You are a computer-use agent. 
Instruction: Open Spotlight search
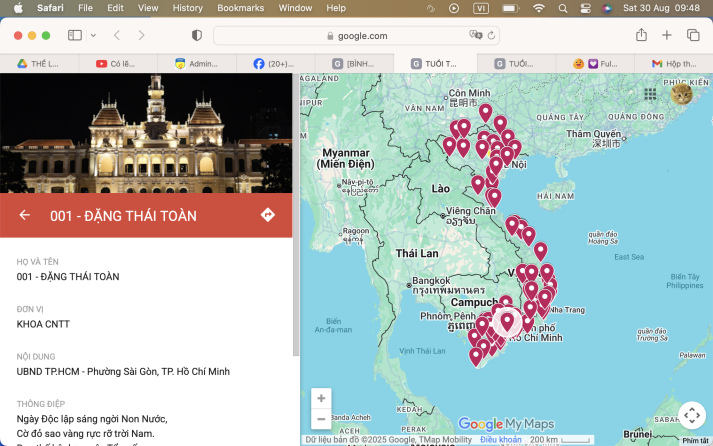pos(563,8)
